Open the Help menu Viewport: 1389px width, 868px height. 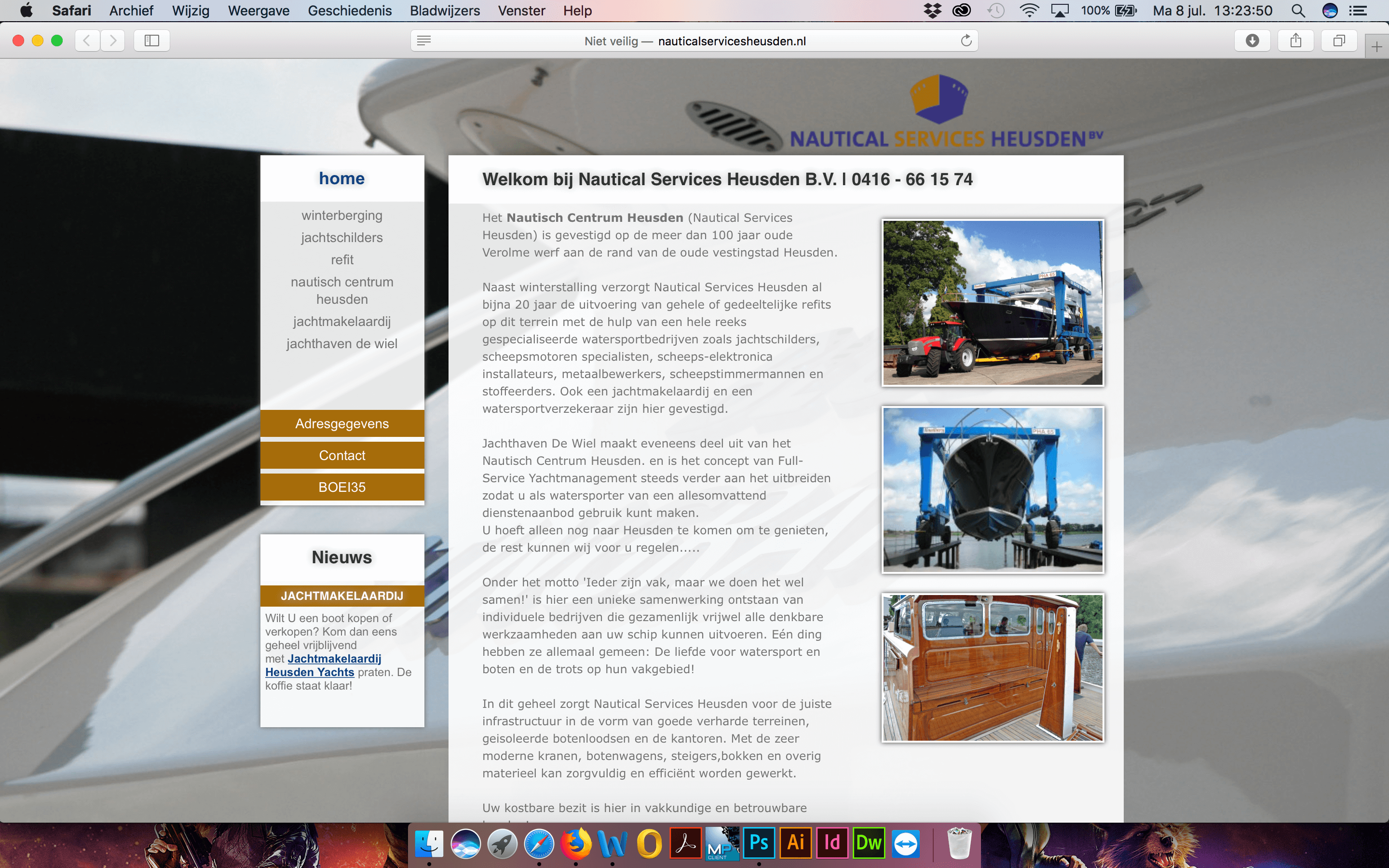(577, 10)
